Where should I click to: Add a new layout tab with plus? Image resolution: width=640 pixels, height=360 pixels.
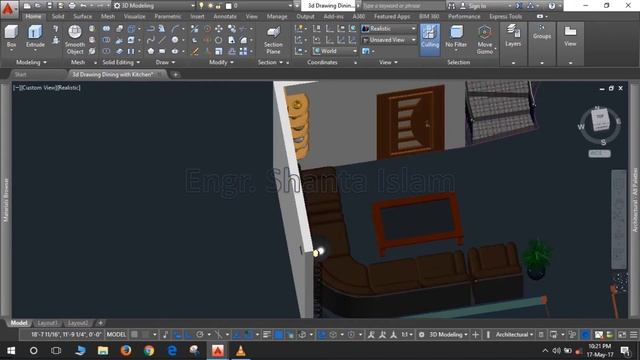pos(100,323)
